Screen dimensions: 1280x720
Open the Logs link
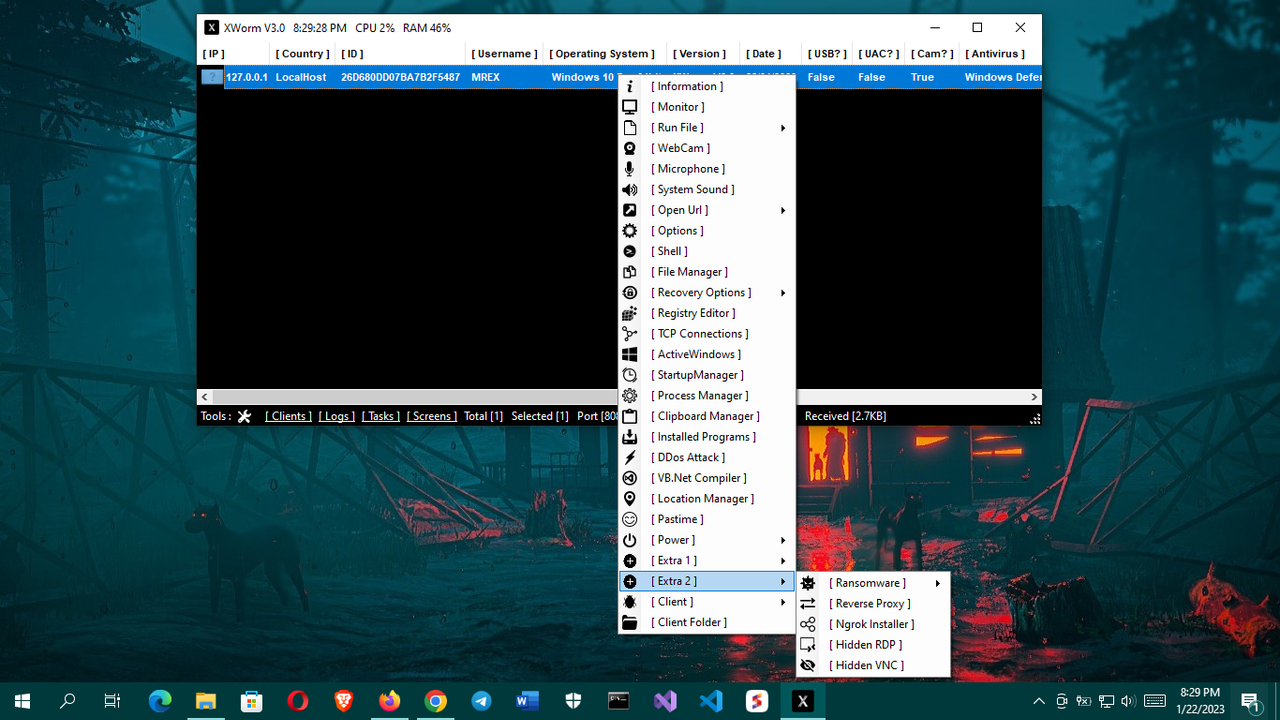[x=337, y=416]
